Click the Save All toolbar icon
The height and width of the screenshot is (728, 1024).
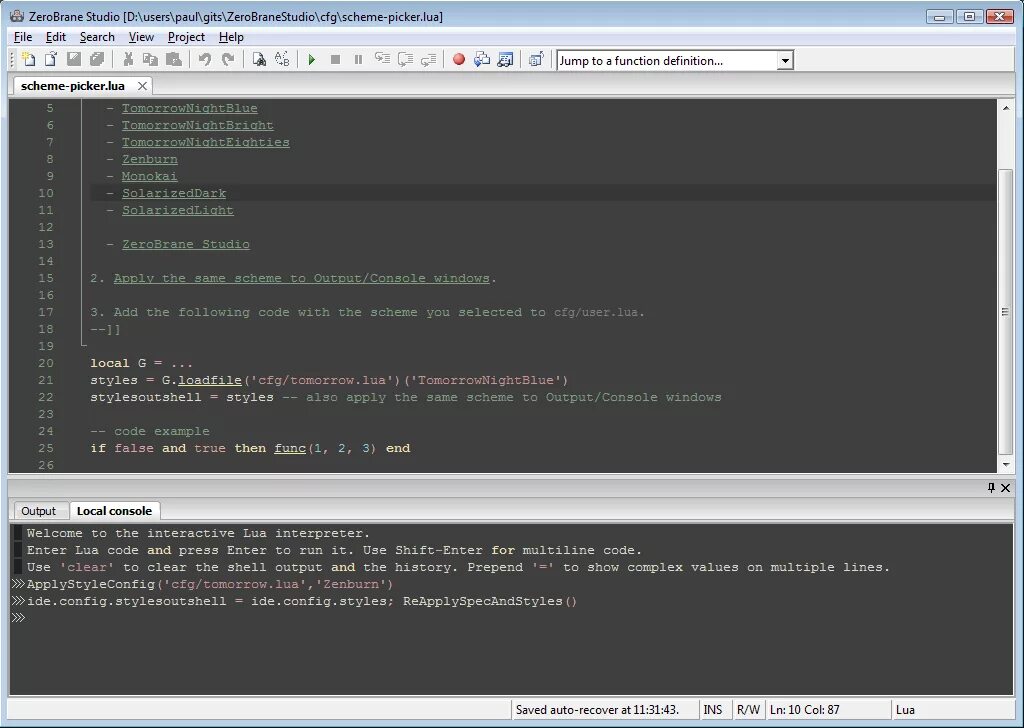pos(97,59)
